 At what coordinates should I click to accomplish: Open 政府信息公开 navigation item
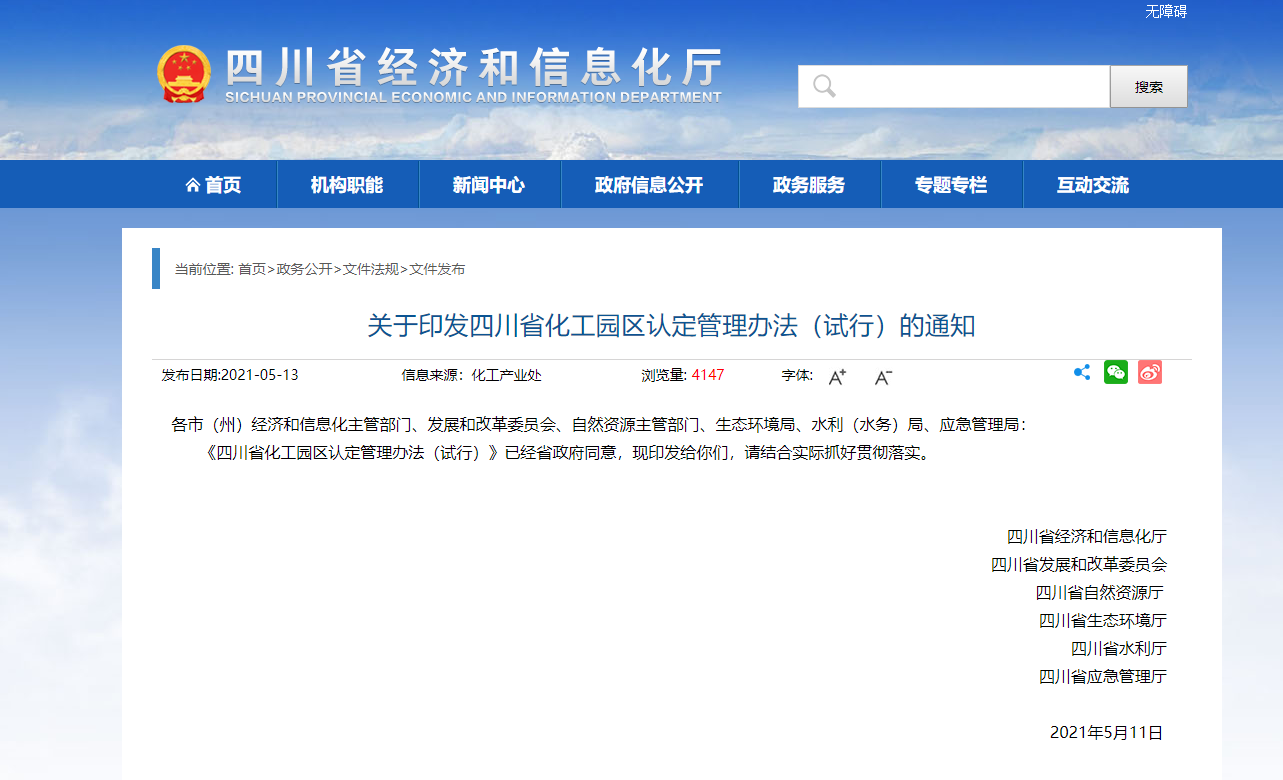pos(649,185)
